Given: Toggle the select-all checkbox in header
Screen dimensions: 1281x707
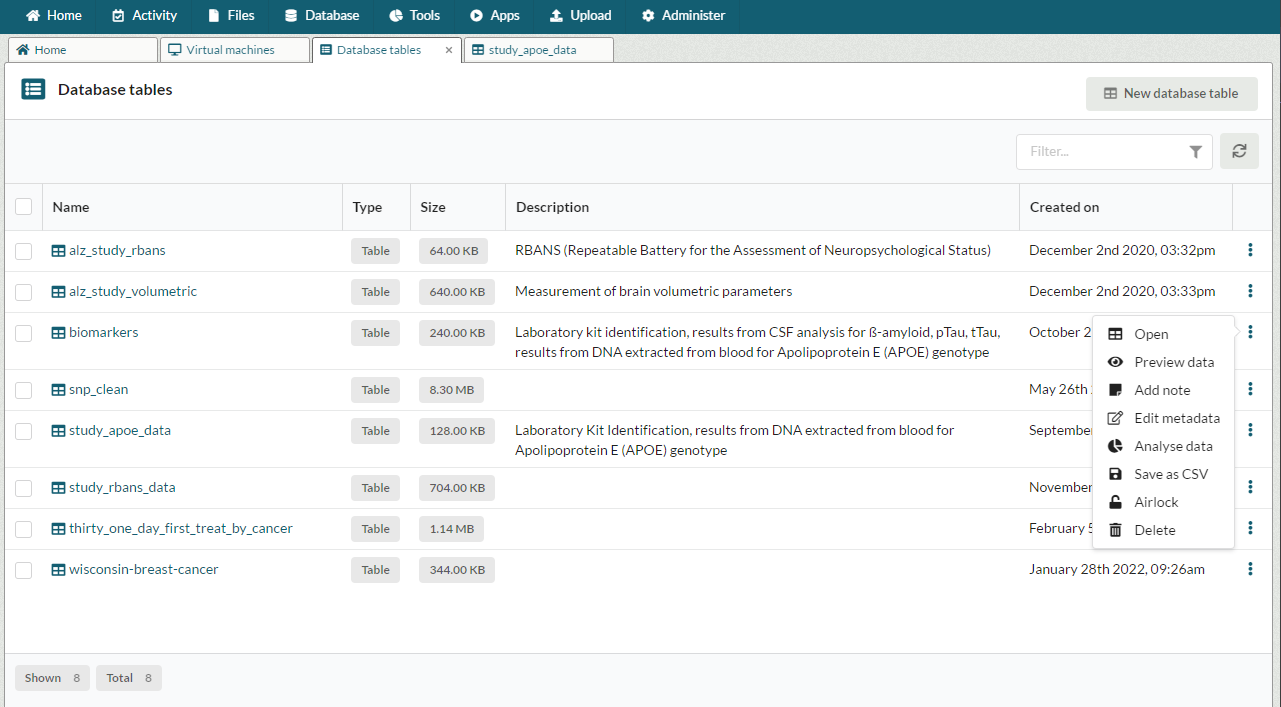Looking at the screenshot, I should point(24,207).
